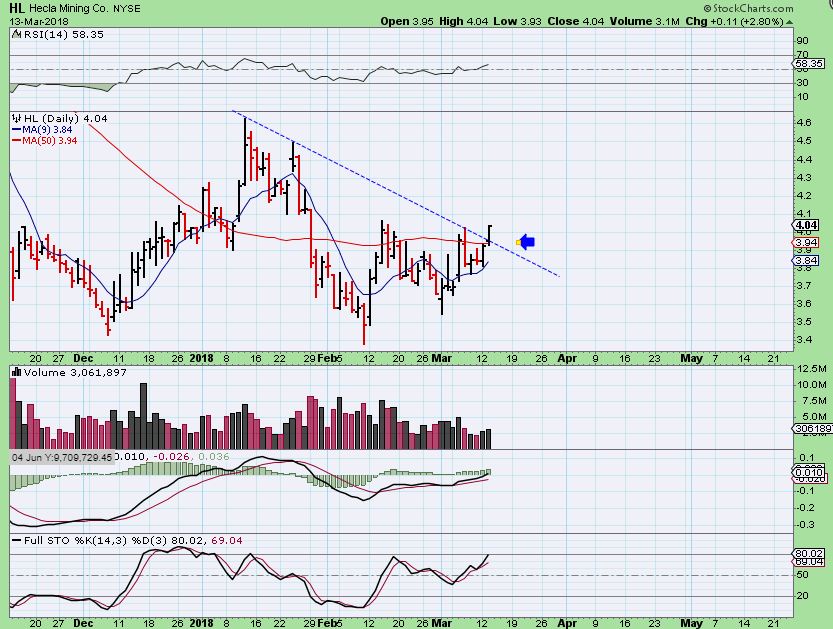The width and height of the screenshot is (833, 629).
Task: Click 'Dec' on the bottom stochastic date axis
Action: coord(83,623)
